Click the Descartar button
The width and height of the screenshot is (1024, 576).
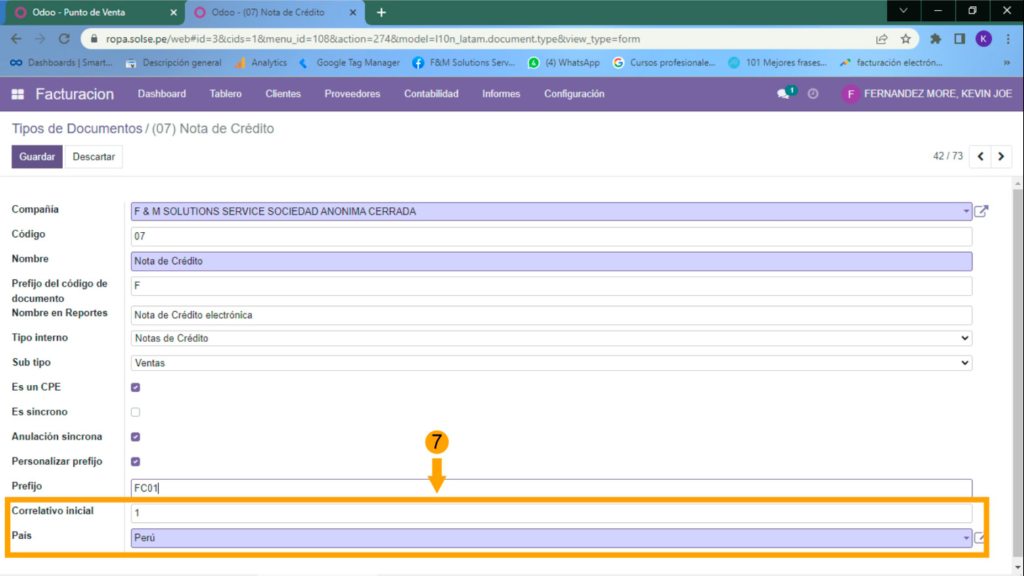(x=93, y=157)
